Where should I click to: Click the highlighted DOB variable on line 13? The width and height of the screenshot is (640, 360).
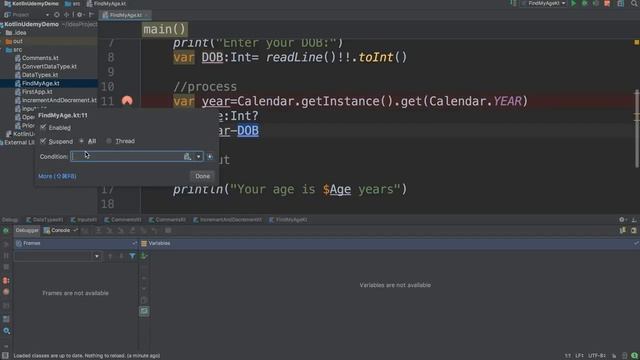pos(248,131)
